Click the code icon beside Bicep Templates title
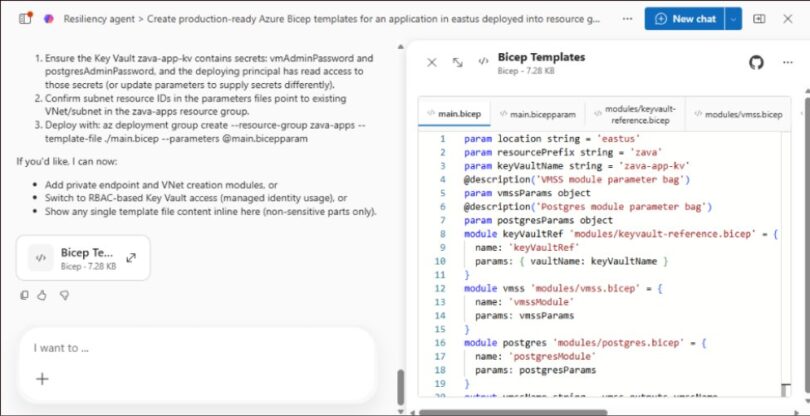Viewport: 810px width, 416px height. (x=483, y=61)
